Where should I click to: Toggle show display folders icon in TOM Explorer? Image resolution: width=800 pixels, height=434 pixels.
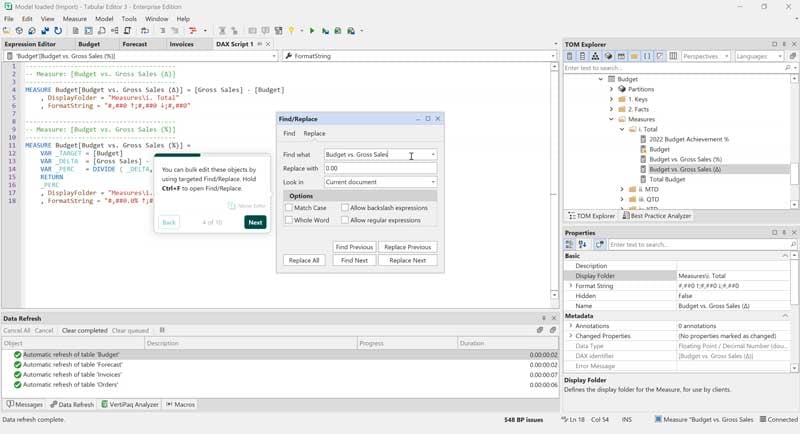pyautogui.click(x=634, y=56)
